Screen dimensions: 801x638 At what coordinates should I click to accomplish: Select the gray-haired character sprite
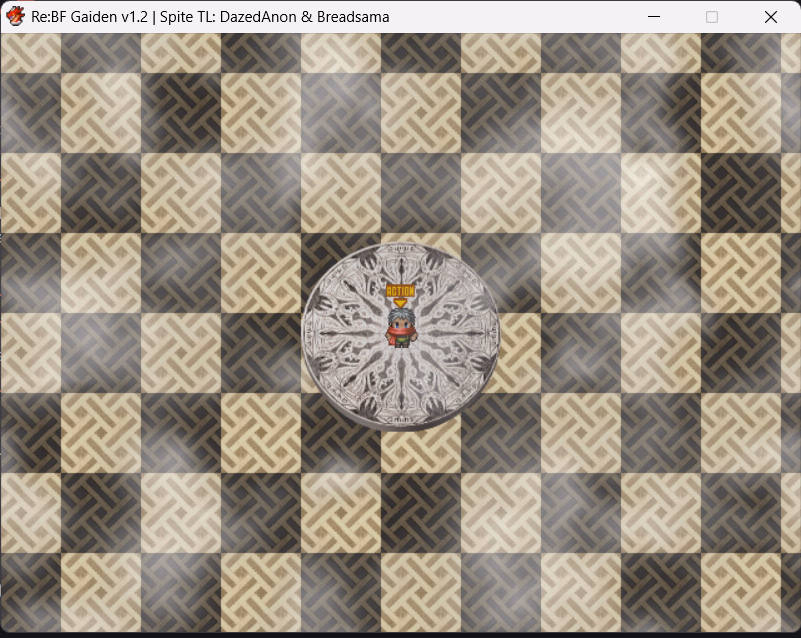pyautogui.click(x=400, y=325)
